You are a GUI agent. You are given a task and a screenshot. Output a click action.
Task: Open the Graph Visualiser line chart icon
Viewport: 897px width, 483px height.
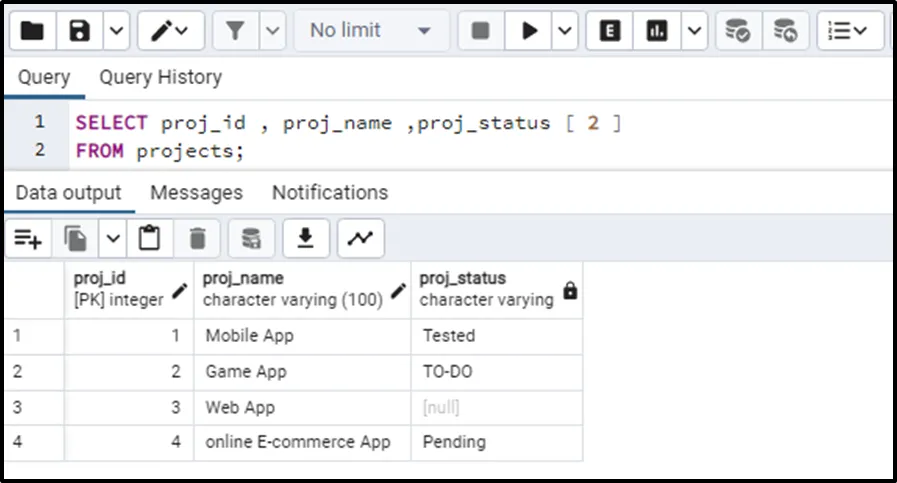click(x=360, y=238)
